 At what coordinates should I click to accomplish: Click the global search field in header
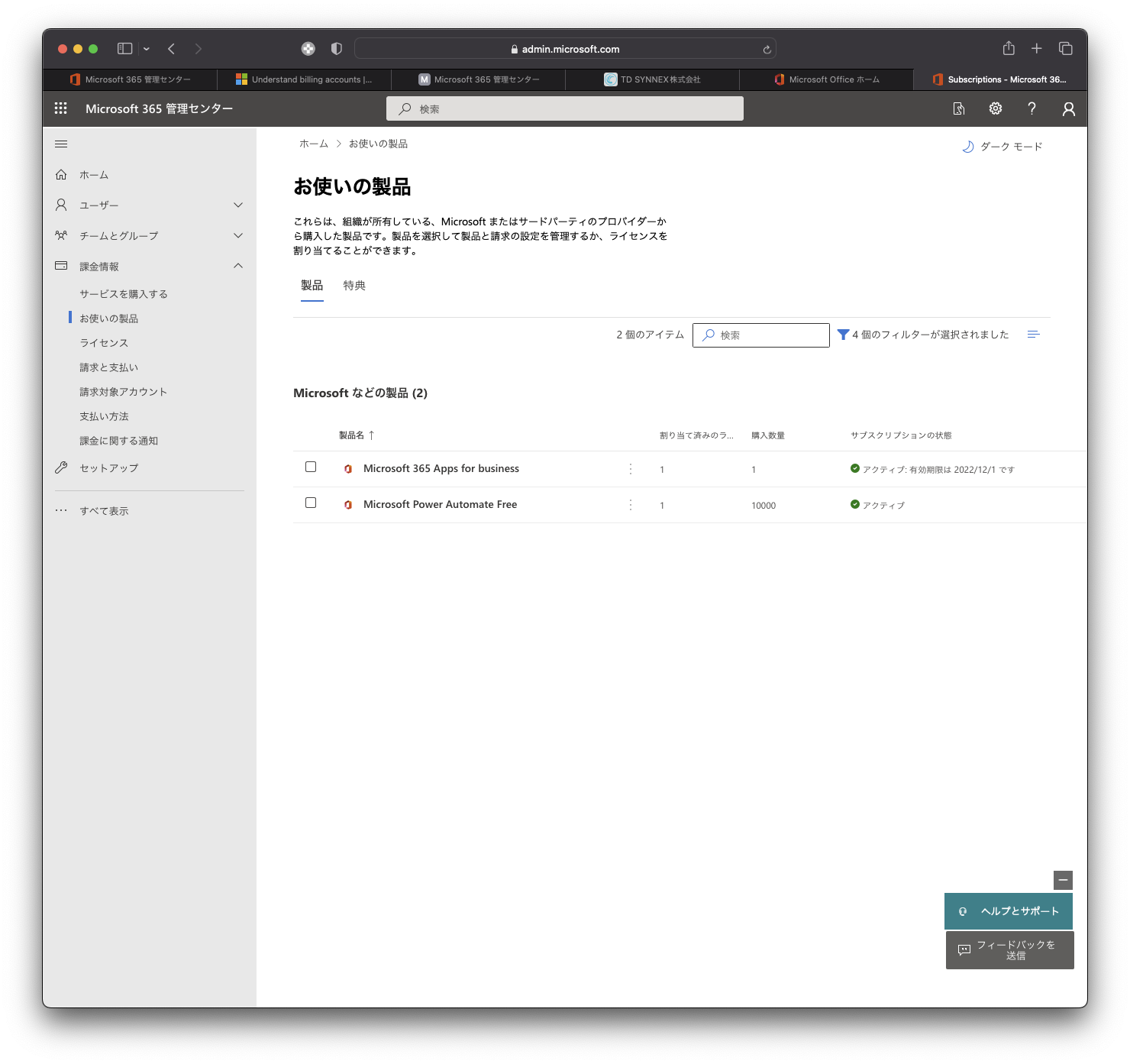coord(565,108)
